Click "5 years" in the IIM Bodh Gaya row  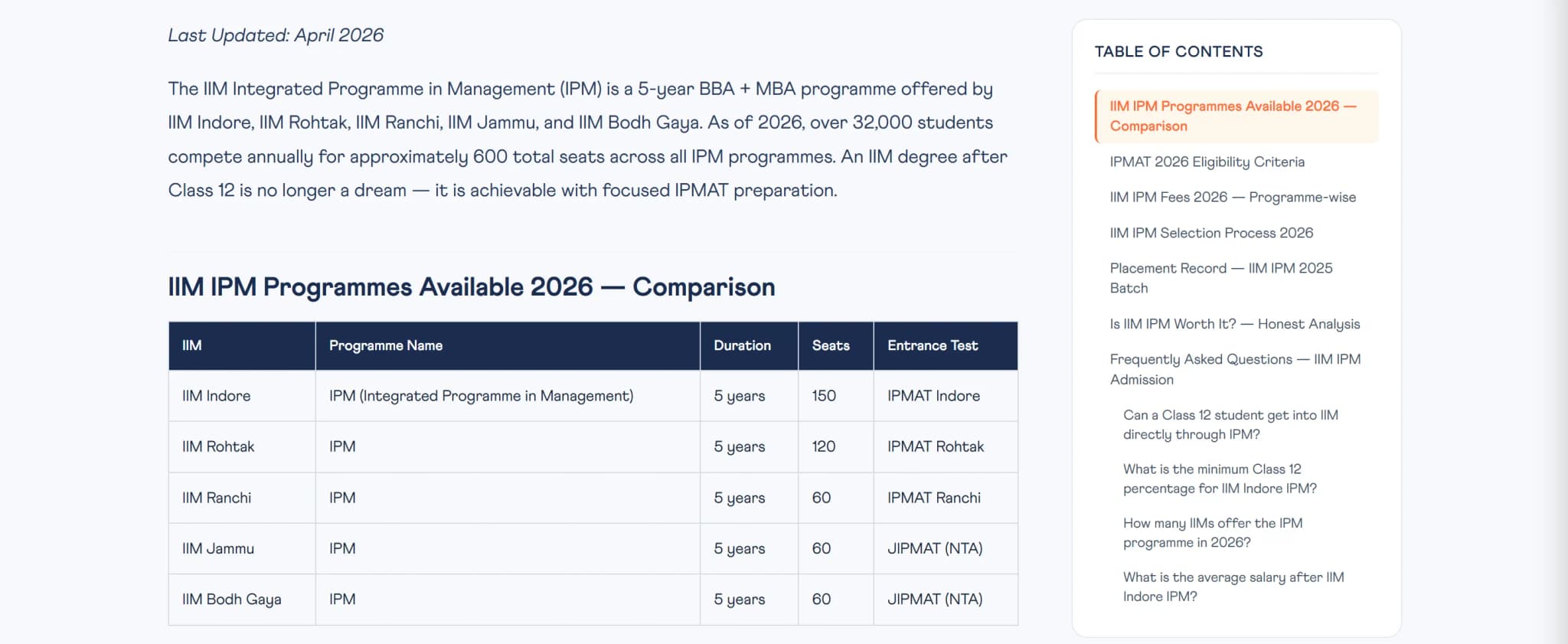[x=749, y=600]
